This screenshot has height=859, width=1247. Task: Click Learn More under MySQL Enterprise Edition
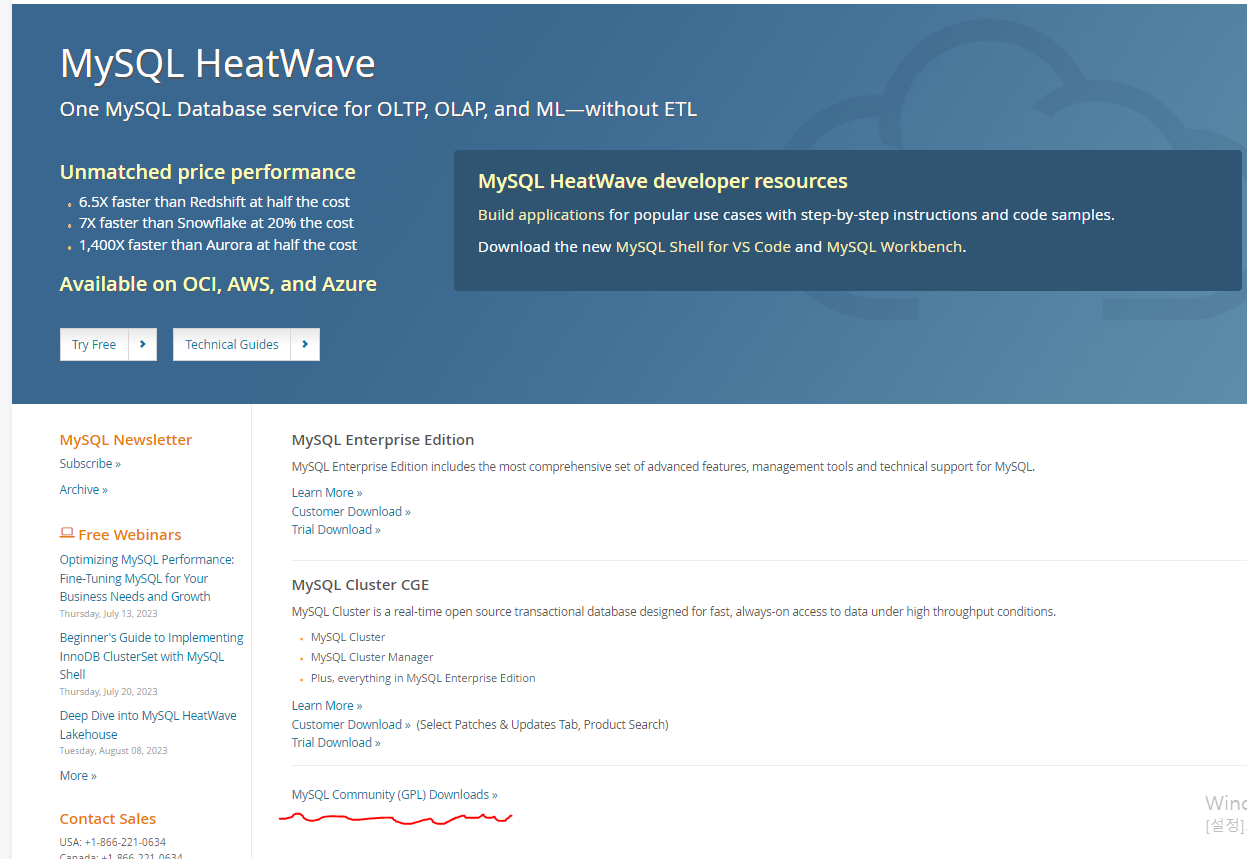click(x=327, y=493)
